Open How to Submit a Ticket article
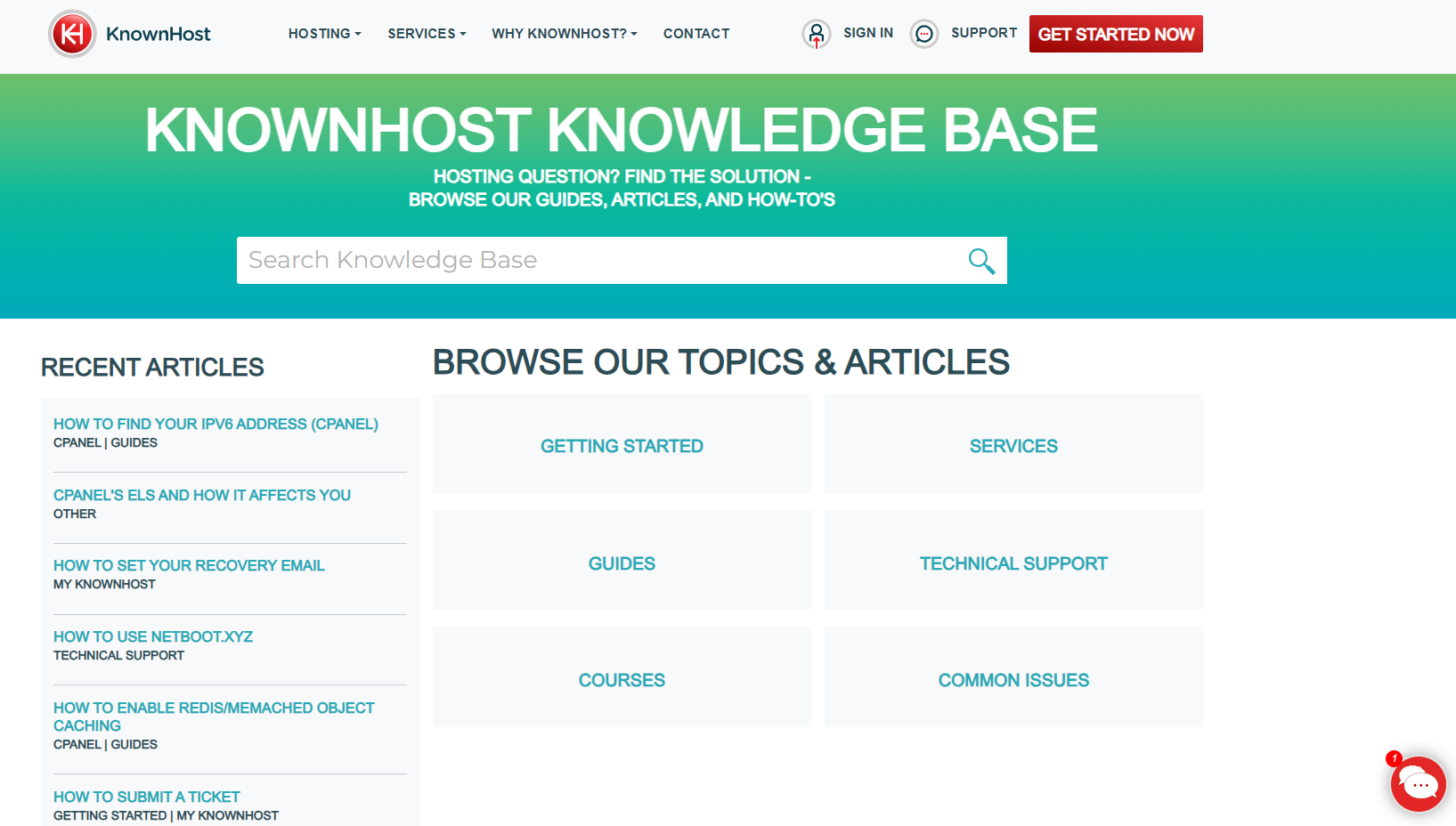The image size is (1456, 826). pyautogui.click(x=146, y=797)
